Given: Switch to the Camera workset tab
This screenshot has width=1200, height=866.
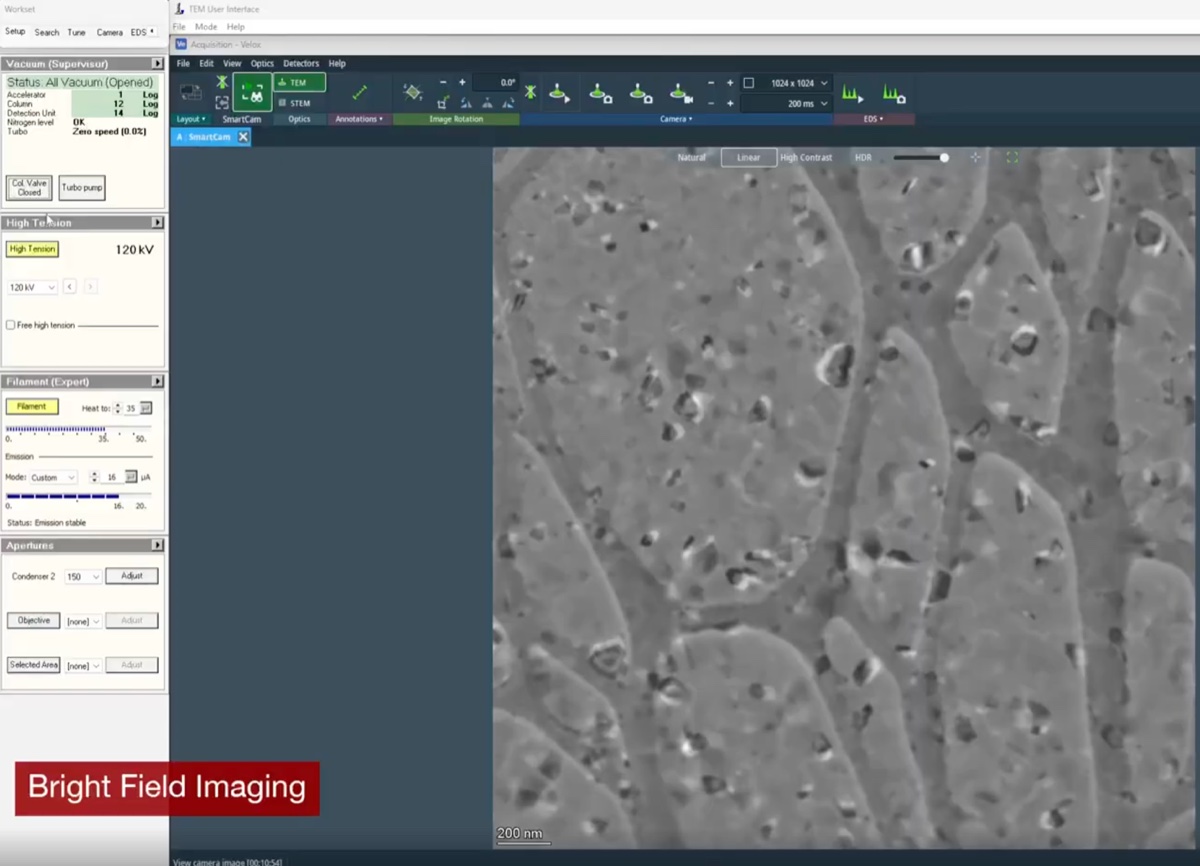Looking at the screenshot, I should point(109,32).
